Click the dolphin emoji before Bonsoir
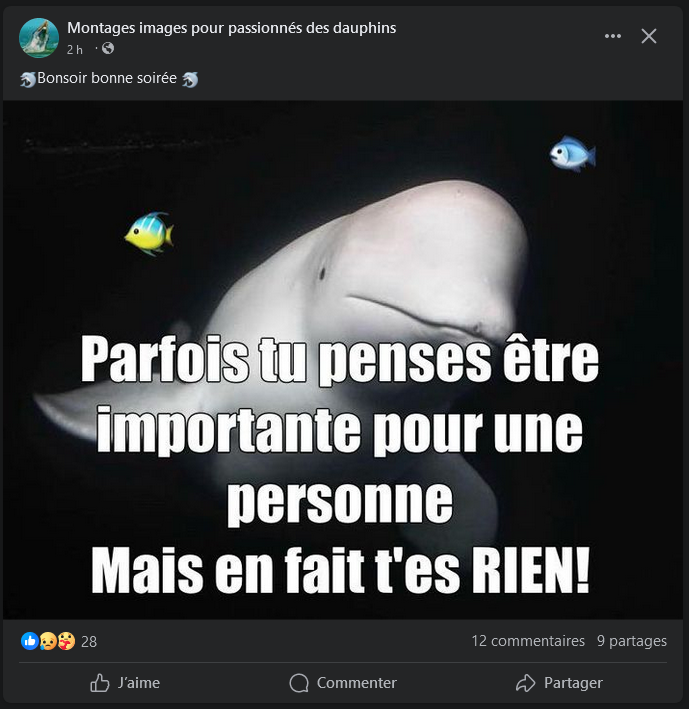This screenshot has height=709, width=689. [x=28, y=79]
